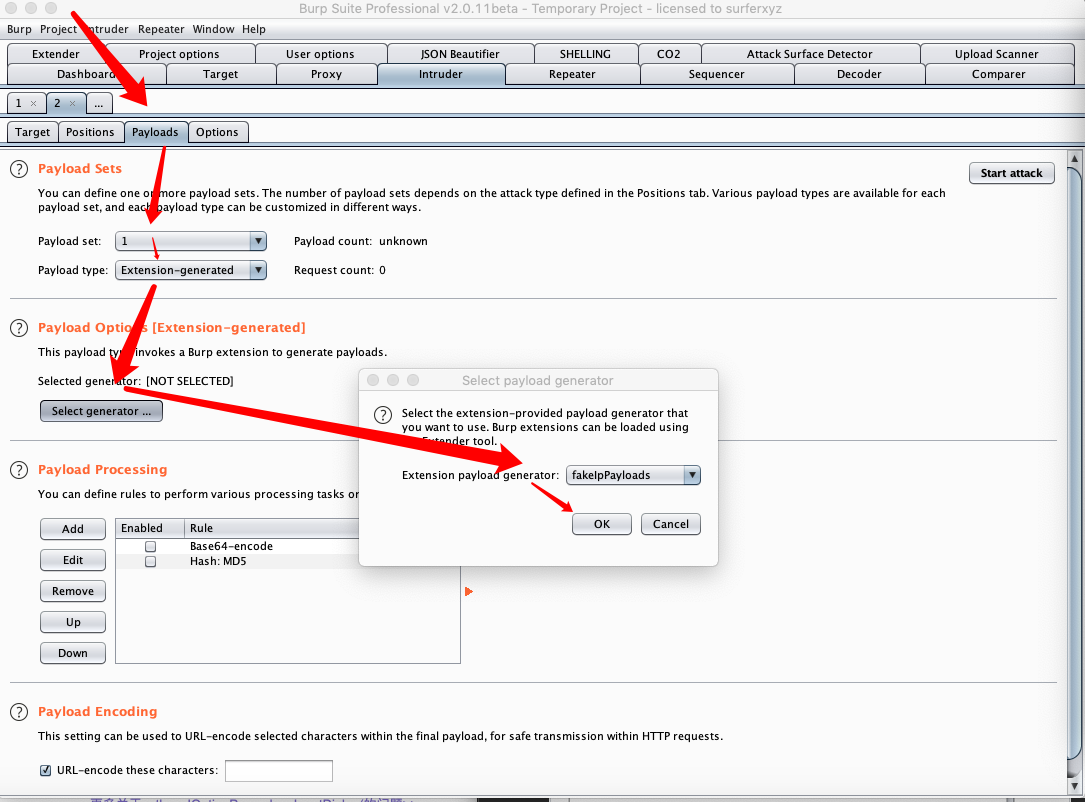The height and width of the screenshot is (802, 1085).
Task: Select Intruder attack tab 2
Action: (57, 103)
